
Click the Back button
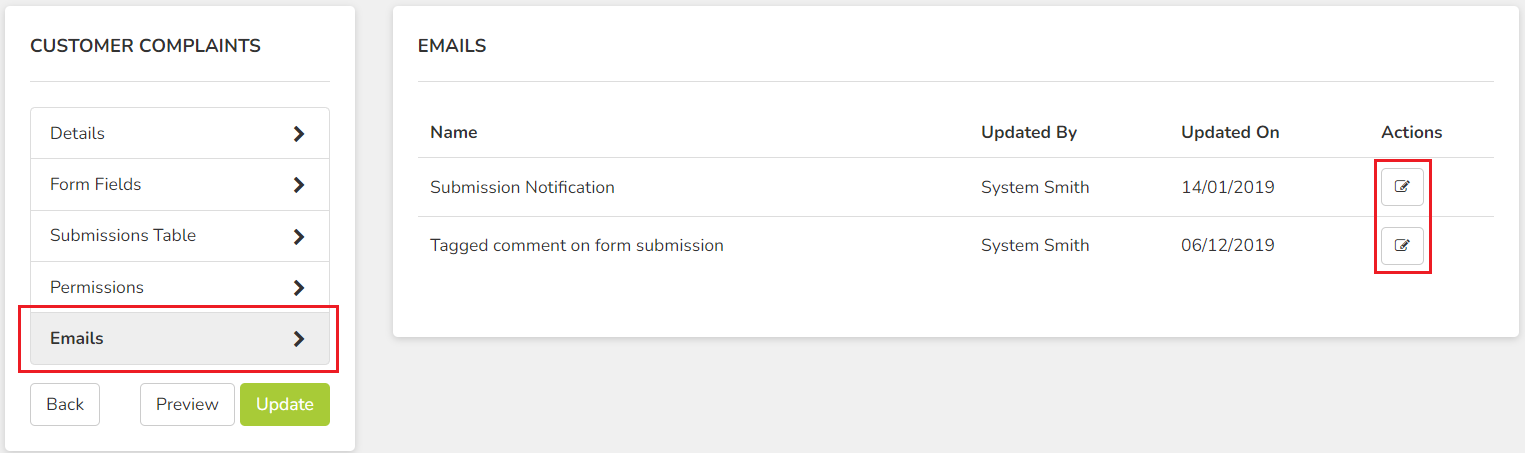coord(65,404)
